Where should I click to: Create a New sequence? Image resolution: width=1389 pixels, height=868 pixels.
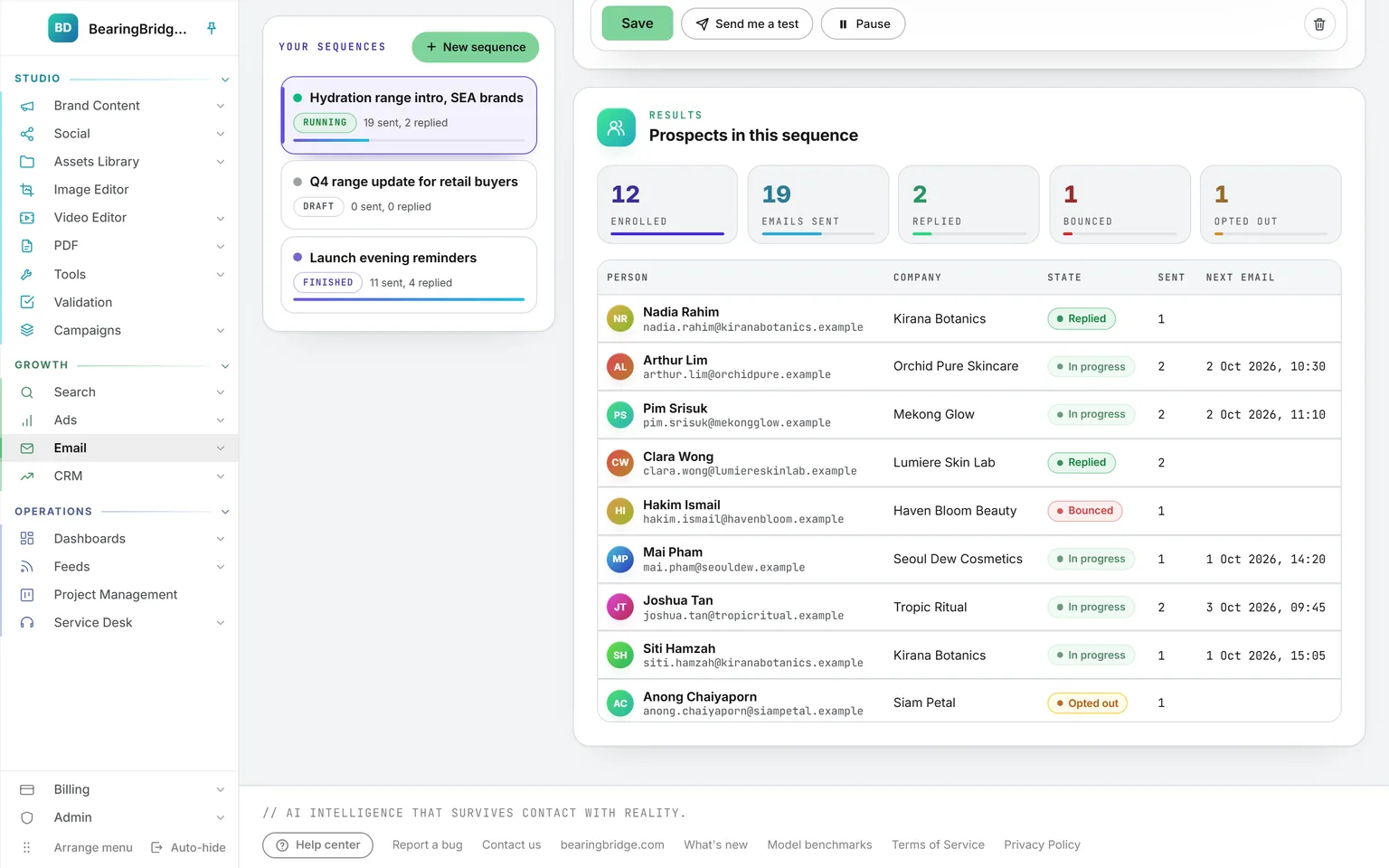click(476, 47)
